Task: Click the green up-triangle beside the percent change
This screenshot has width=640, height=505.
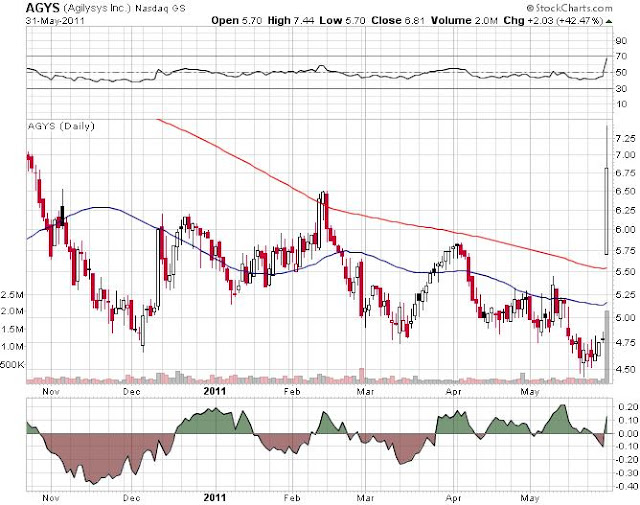Action: [609, 21]
